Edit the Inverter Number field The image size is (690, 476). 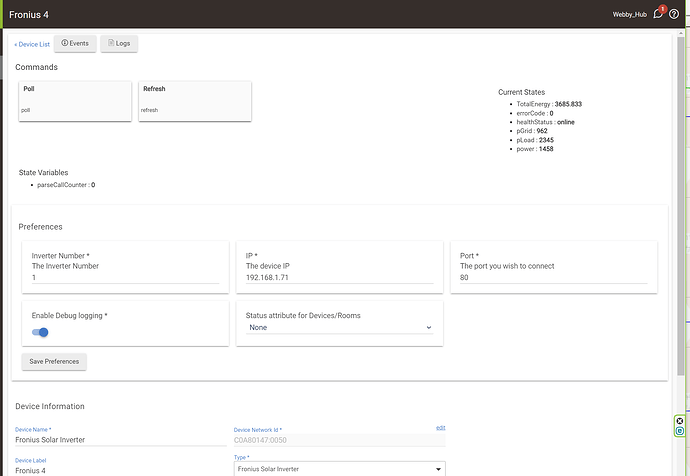[125, 278]
